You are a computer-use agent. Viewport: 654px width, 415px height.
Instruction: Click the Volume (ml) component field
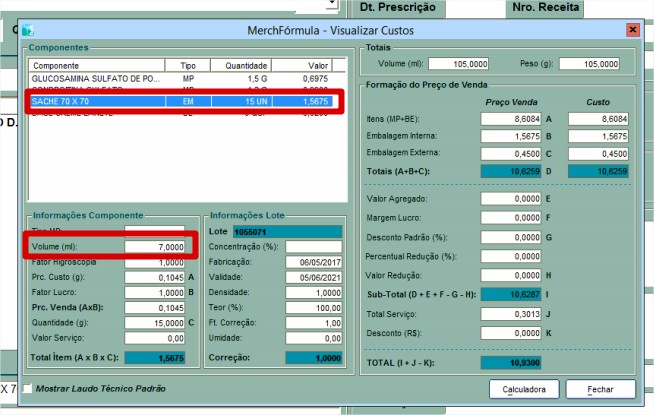pos(155,246)
